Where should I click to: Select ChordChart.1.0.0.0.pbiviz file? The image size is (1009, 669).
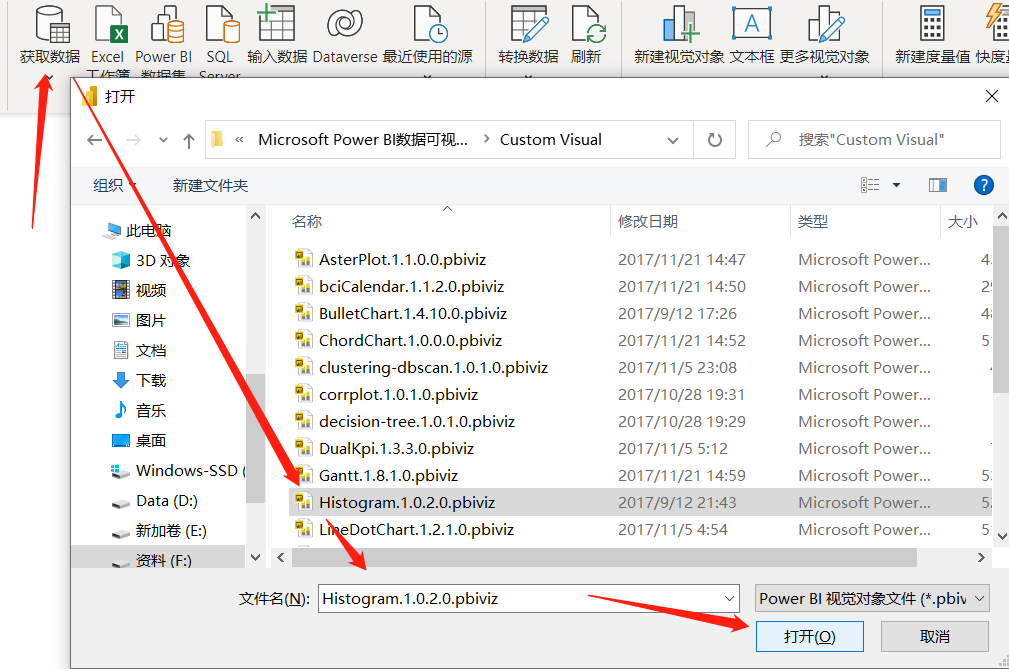[x=398, y=340]
